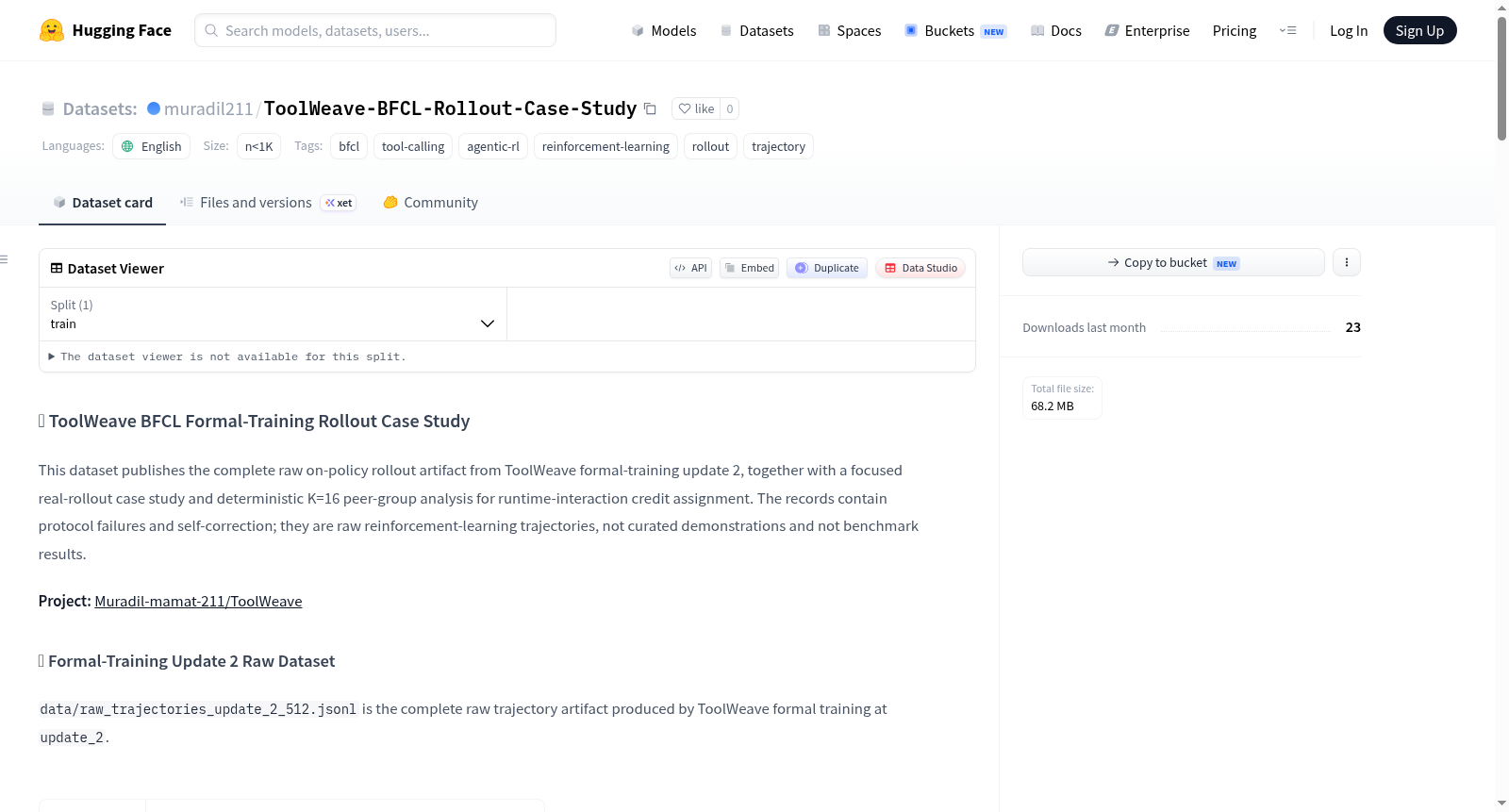Viewport: 1509px width, 812px height.
Task: Click the like count 0
Action: (730, 108)
